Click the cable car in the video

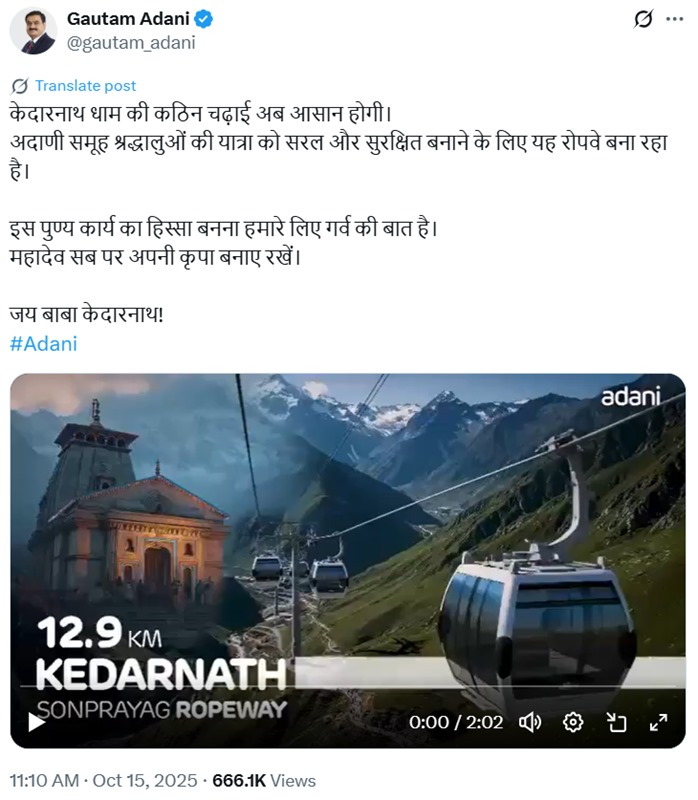(x=536, y=628)
